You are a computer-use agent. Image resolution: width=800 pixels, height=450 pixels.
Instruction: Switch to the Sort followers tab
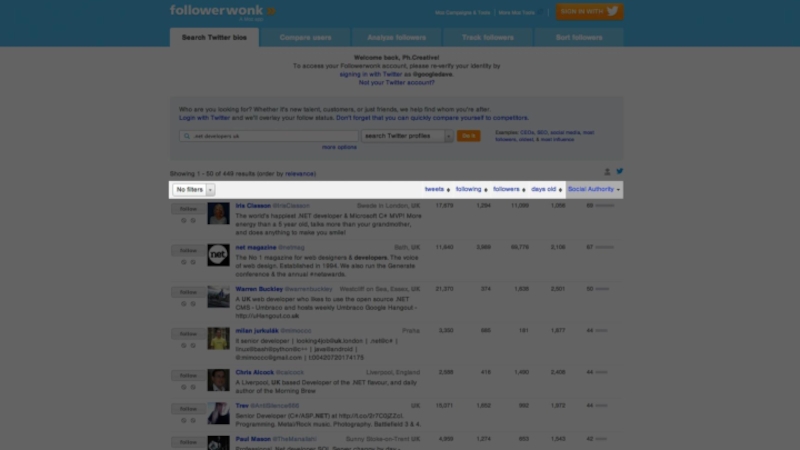[579, 37]
